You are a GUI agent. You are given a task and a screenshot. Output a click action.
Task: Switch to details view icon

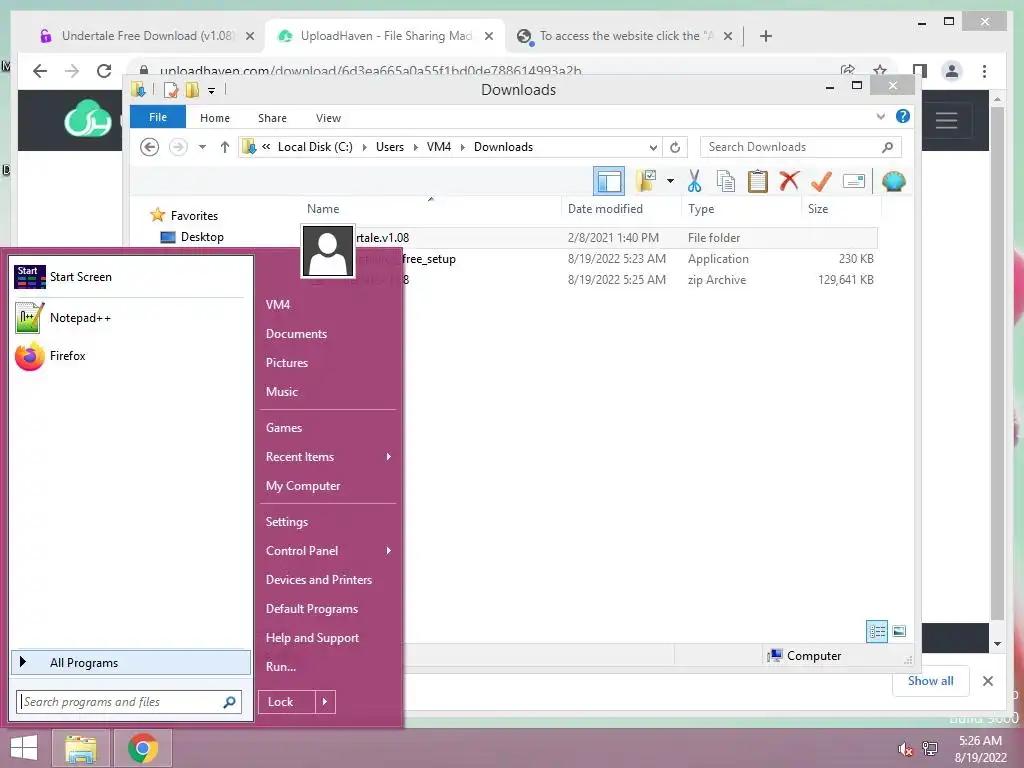(876, 632)
